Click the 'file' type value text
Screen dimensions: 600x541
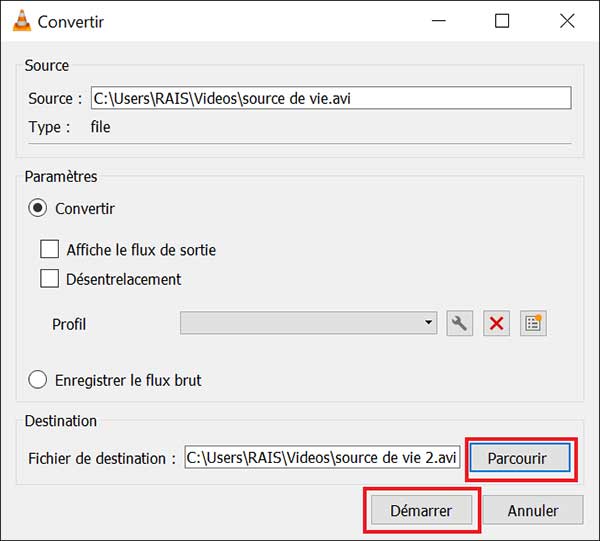100,127
